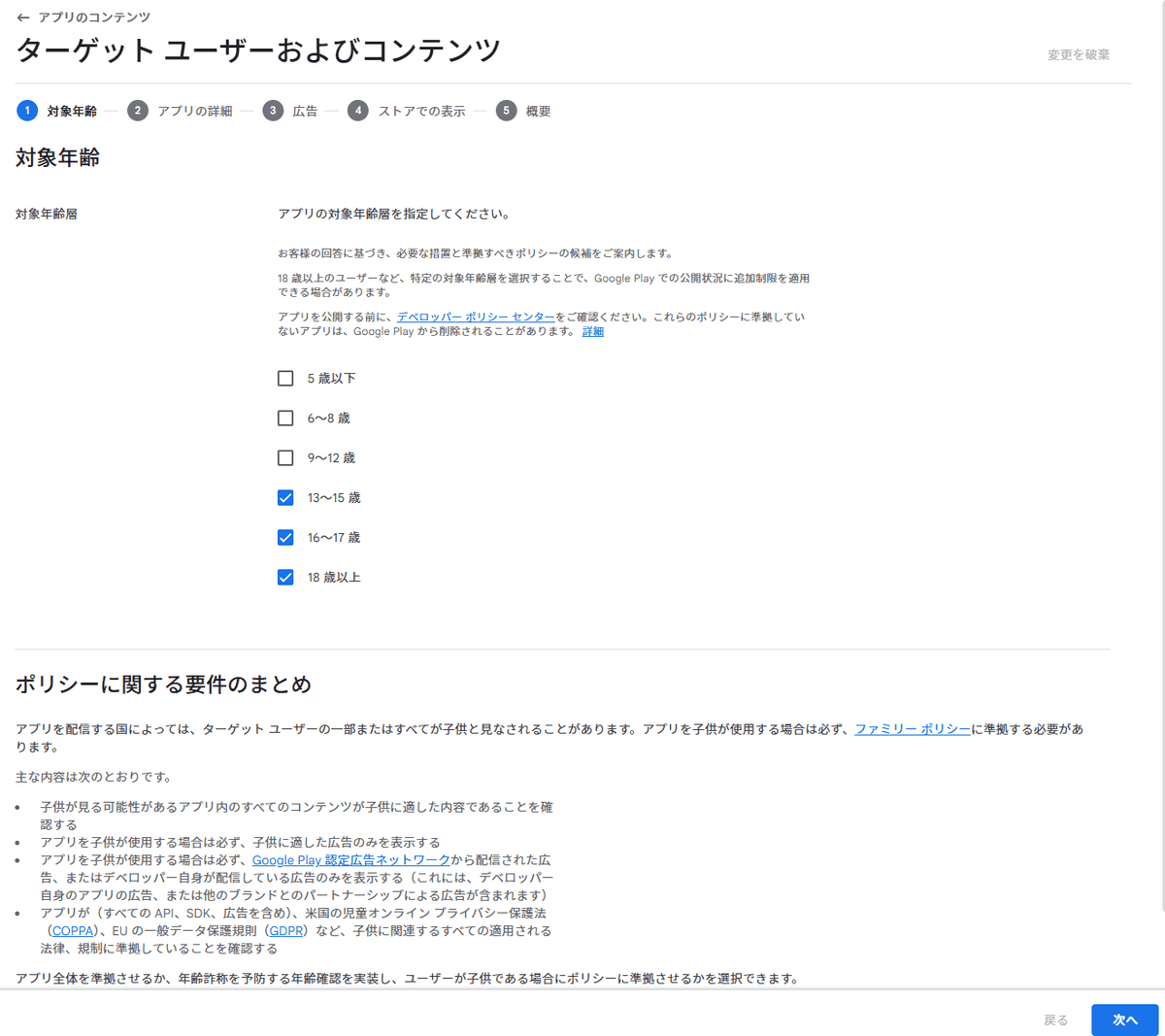Select step 5 circle for 概要
The image size is (1165, 1036).
(506, 111)
